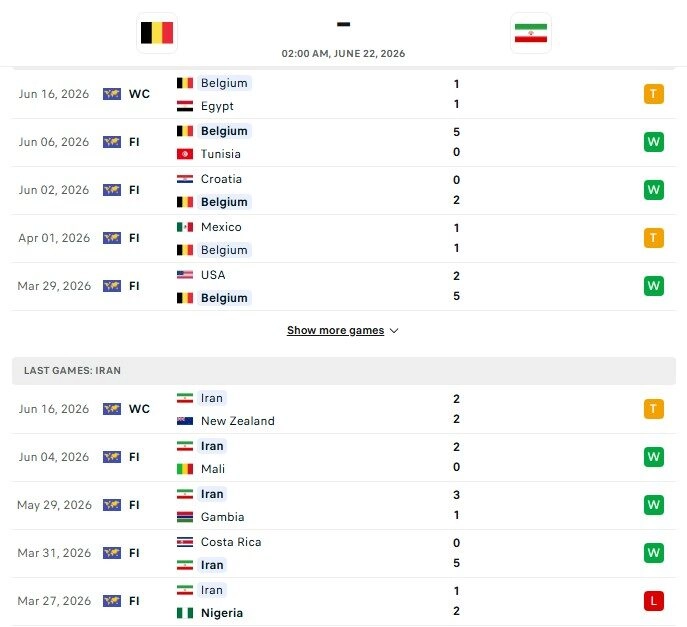Viewport: 687px width, 627px height.
Task: Select the Last Games: Iran section header
Action: [x=344, y=371]
